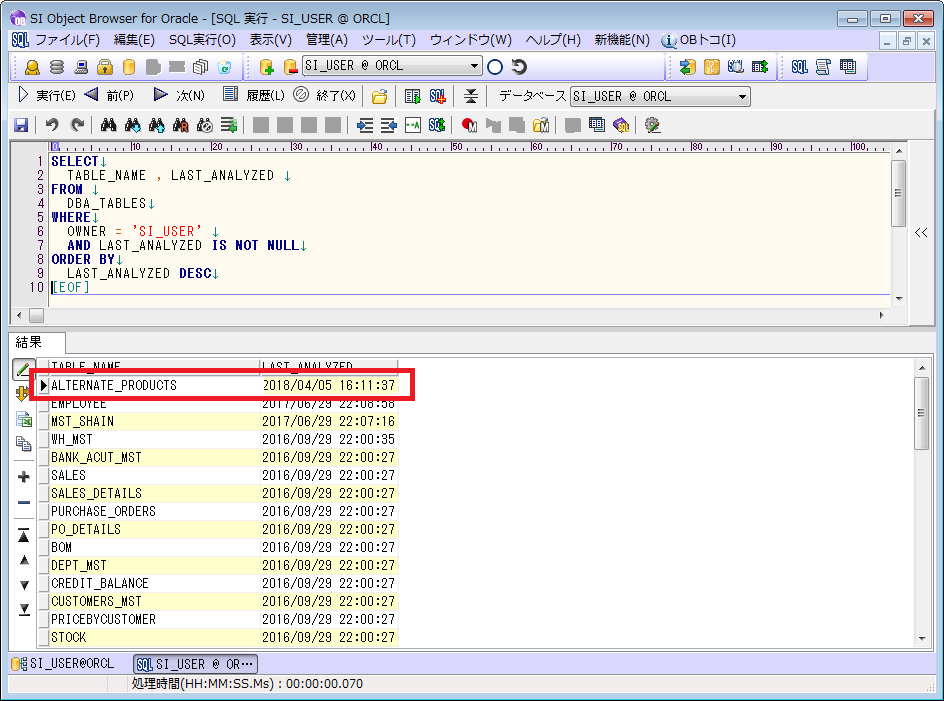
Task: Click the minus delete-row icon in results sidebar
Action: pos(24,503)
